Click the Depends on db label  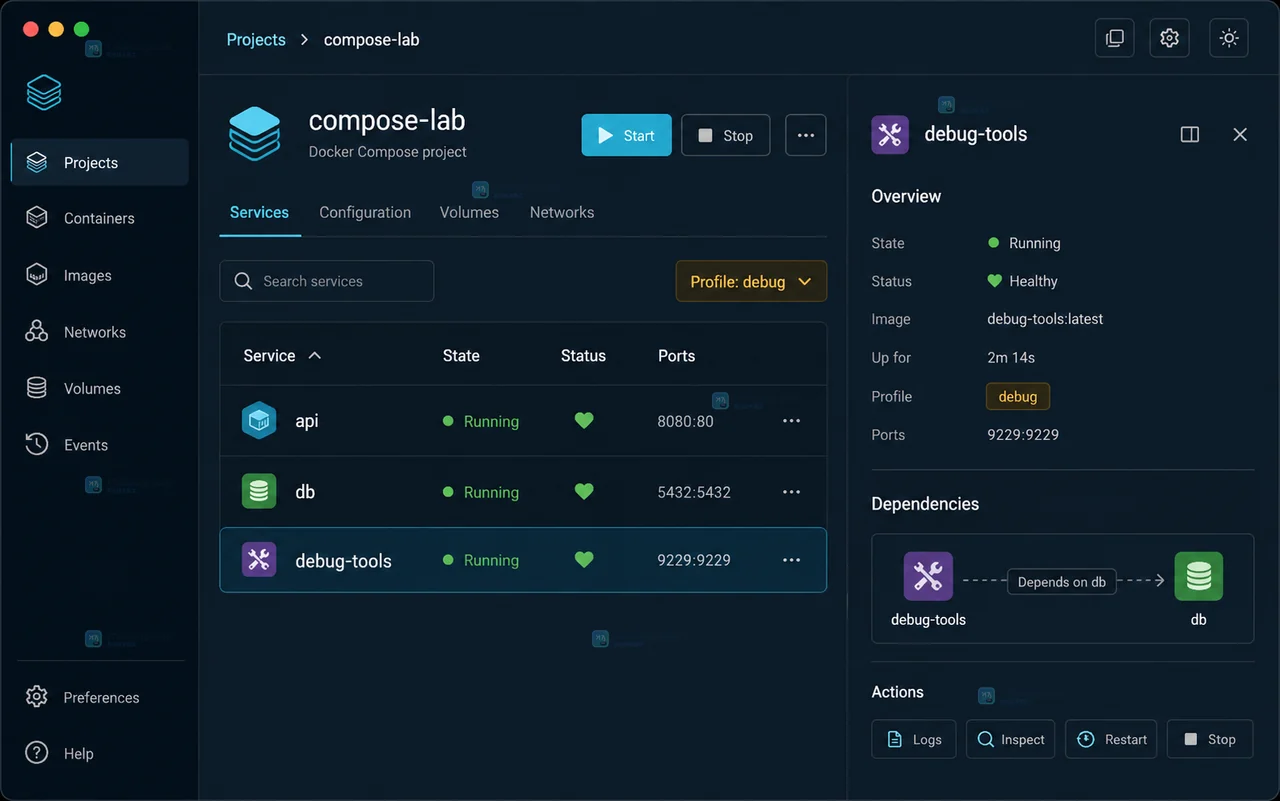pos(1061,581)
